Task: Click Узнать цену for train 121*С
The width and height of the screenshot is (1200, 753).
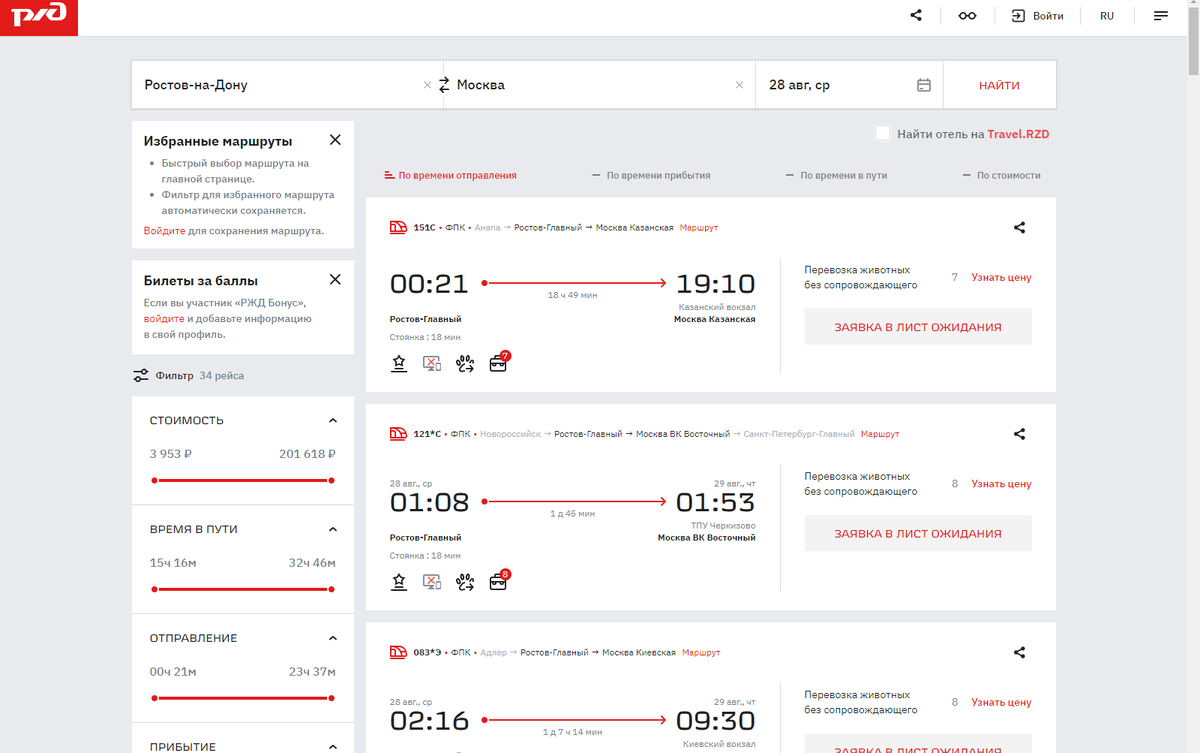Action: click(x=1001, y=484)
